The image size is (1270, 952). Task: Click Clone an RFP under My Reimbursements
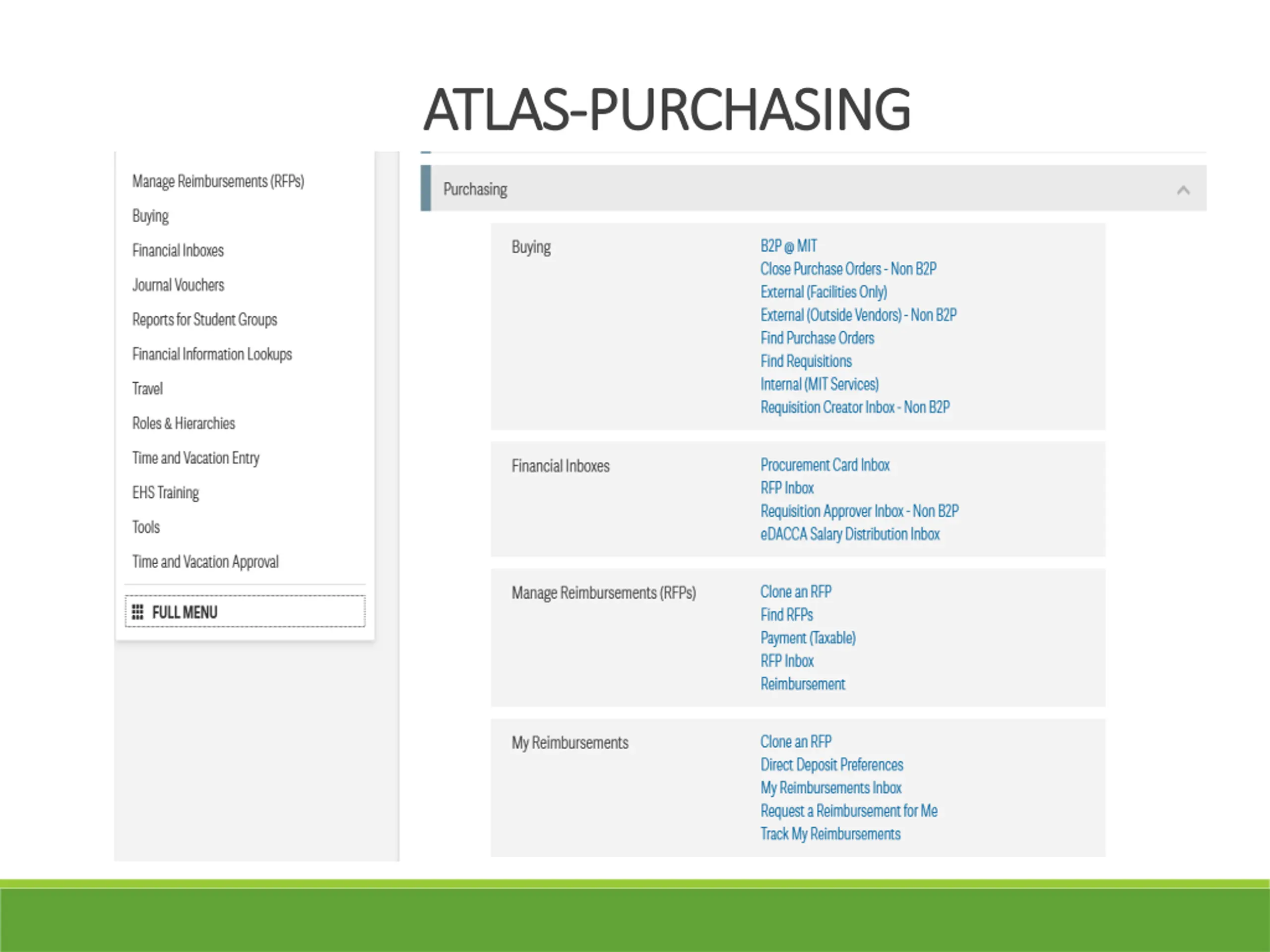(x=796, y=741)
